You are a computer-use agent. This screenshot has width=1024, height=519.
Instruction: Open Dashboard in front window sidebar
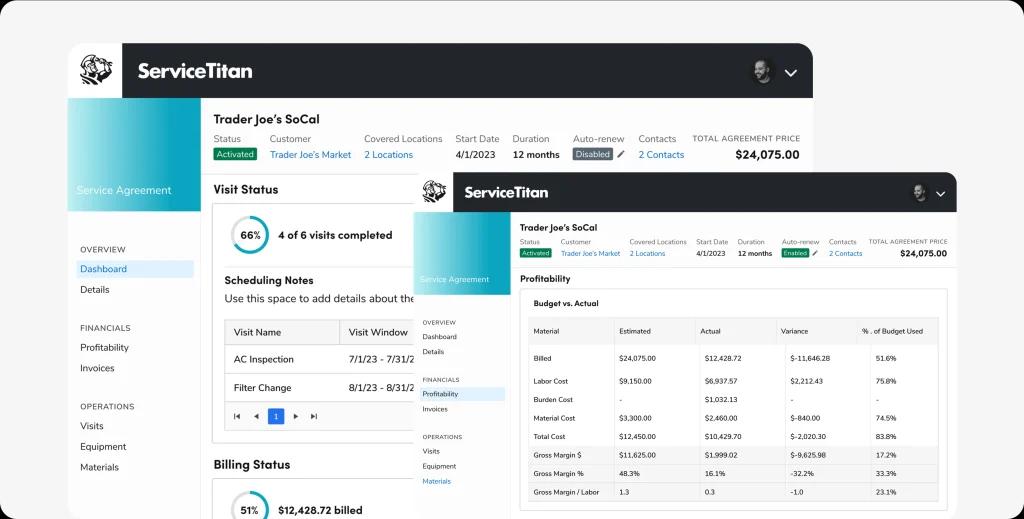coord(440,337)
